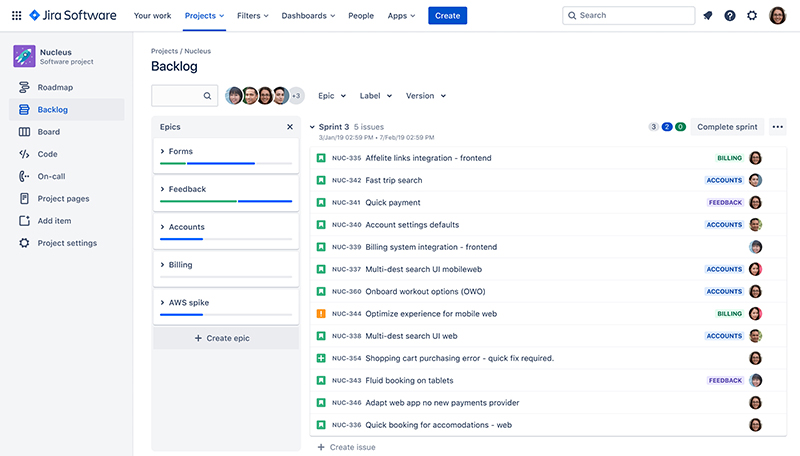800x456 pixels.
Task: Click the Feedback epic progress bar
Action: pos(225,201)
